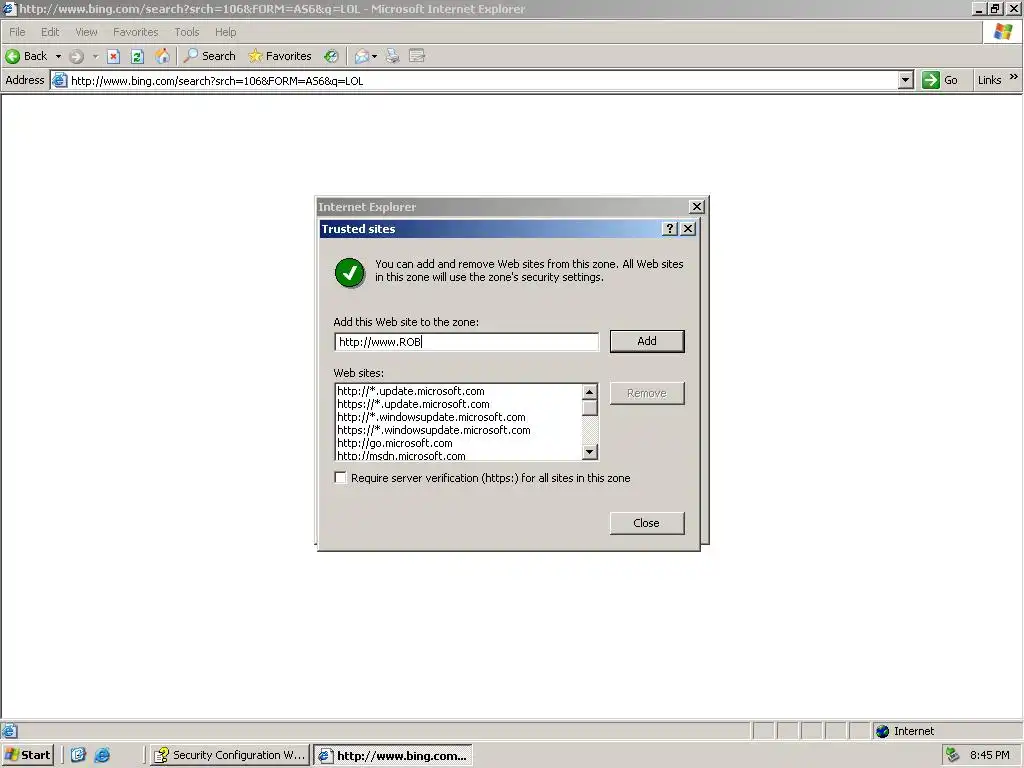This screenshot has height=768, width=1024.
Task: Click the Home icon in toolbar
Action: 162,56
